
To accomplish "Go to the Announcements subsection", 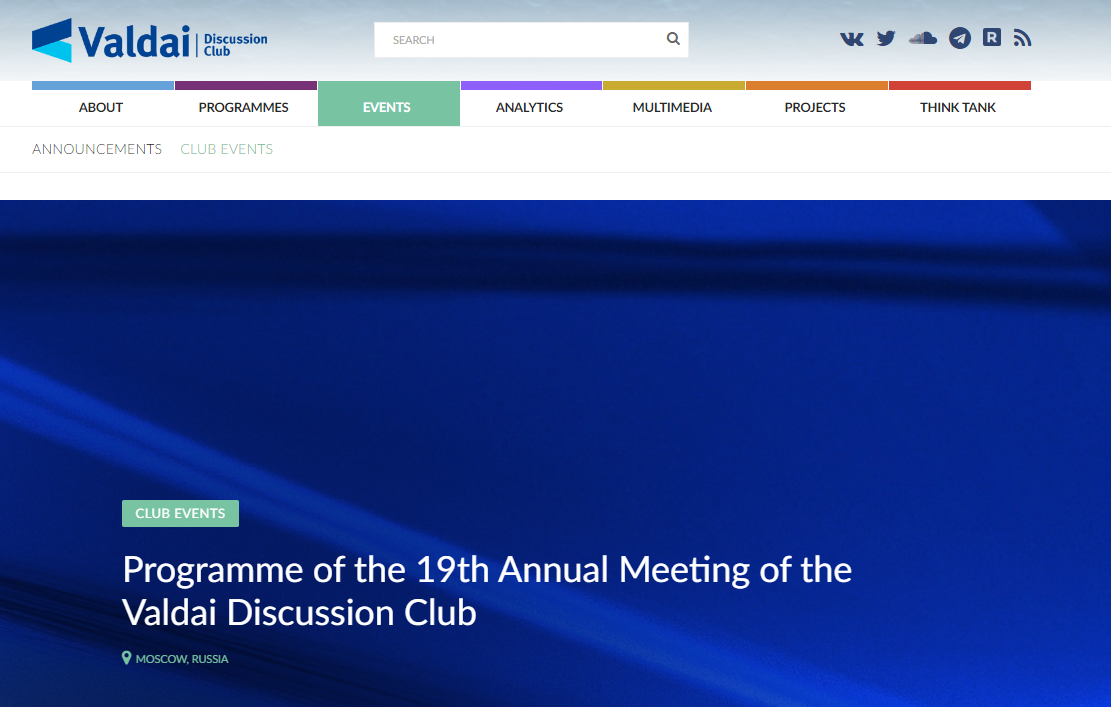I will pyautogui.click(x=97, y=149).
